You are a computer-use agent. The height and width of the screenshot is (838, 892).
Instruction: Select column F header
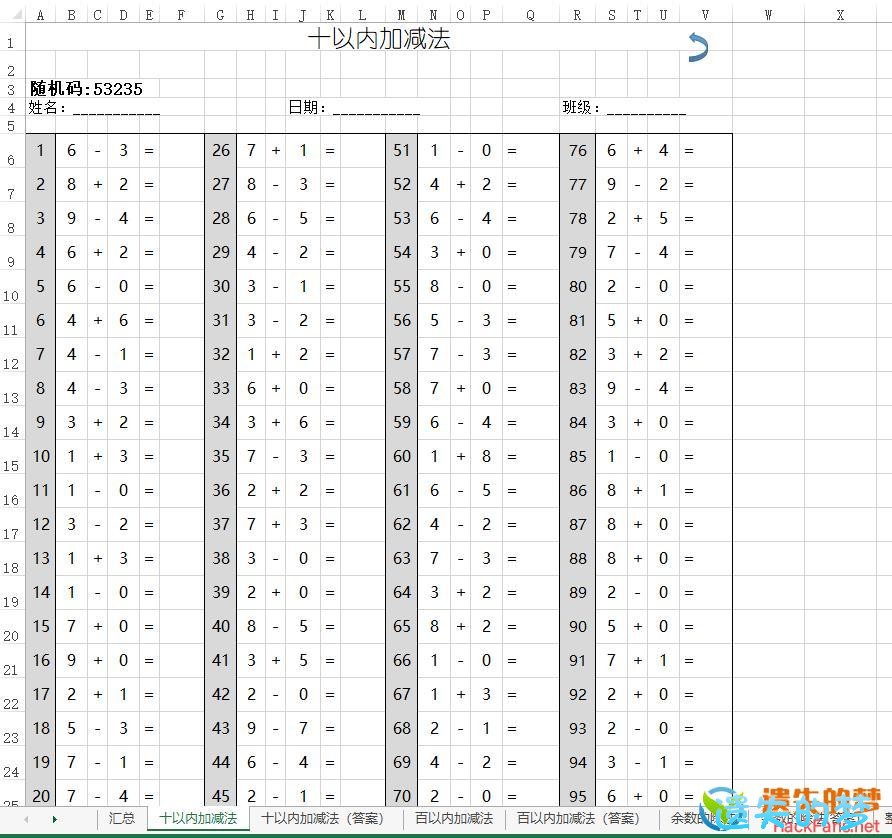coord(181,15)
